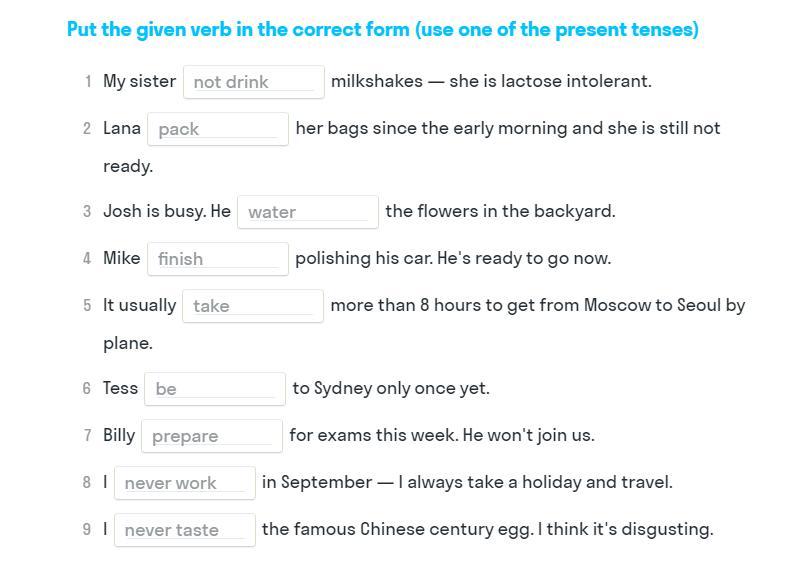The image size is (811, 568).
Task: Click the 'not drink' input field
Action: tap(253, 82)
